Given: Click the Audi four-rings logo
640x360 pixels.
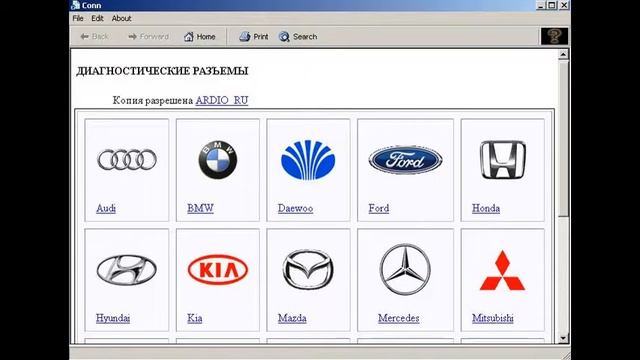Looking at the screenshot, I should tap(127, 160).
